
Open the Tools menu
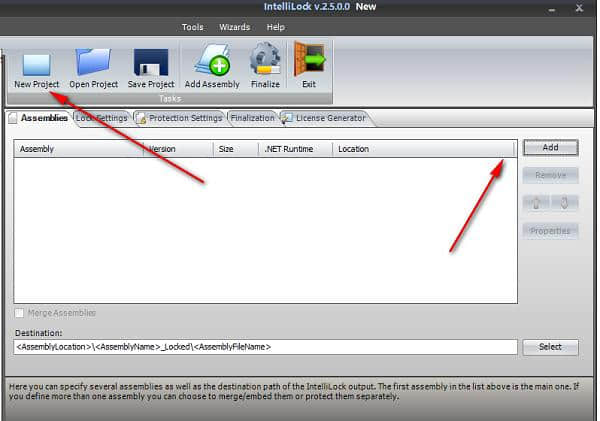tap(192, 27)
